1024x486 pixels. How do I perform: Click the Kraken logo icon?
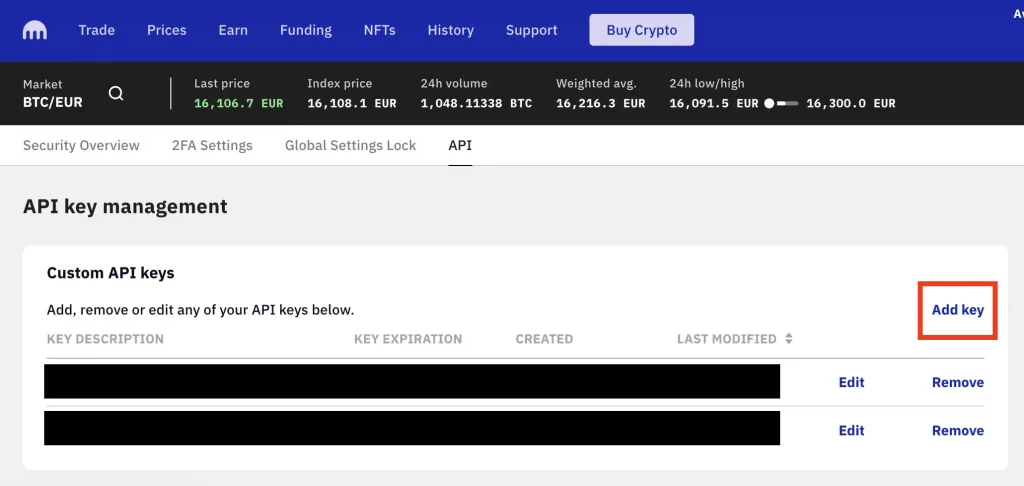click(35, 30)
